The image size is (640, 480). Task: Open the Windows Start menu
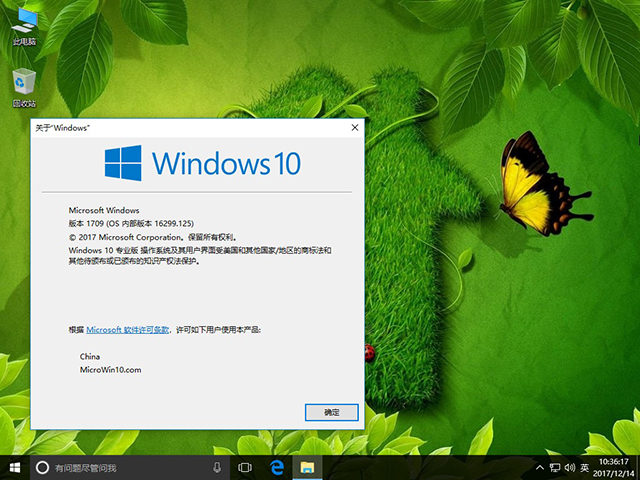tap(15, 468)
